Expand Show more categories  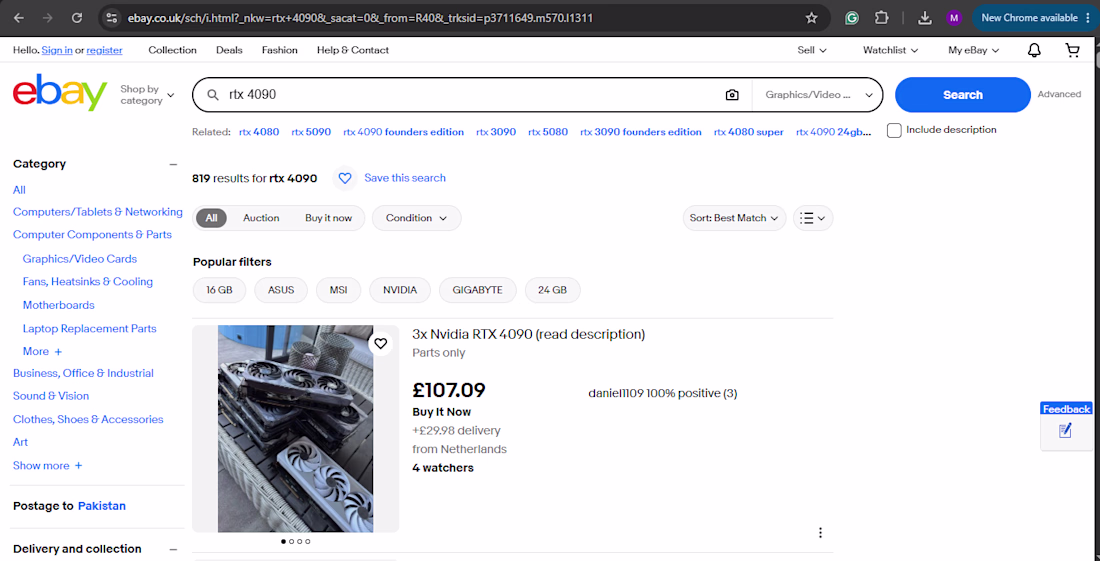coord(47,466)
